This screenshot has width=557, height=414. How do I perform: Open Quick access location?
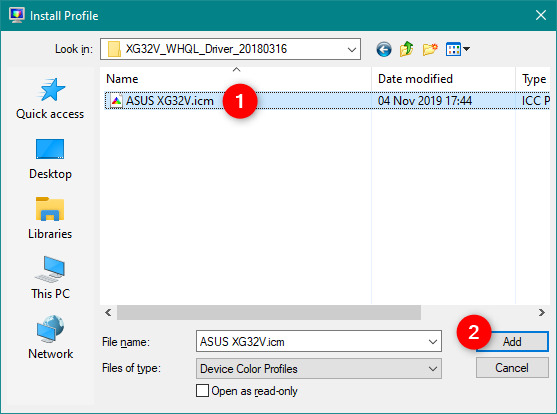click(50, 99)
